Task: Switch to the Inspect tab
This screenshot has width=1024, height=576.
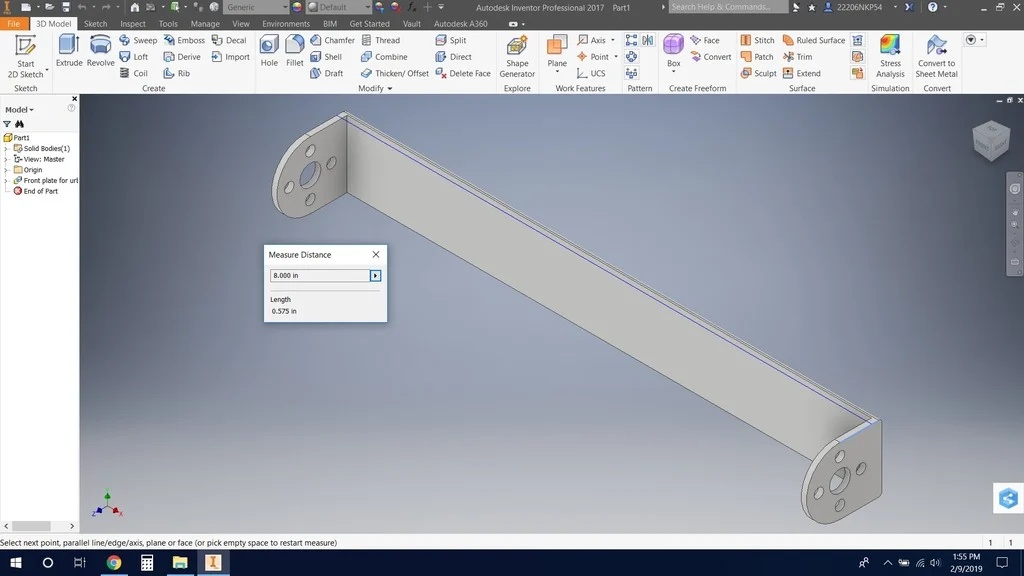Action: (x=132, y=24)
